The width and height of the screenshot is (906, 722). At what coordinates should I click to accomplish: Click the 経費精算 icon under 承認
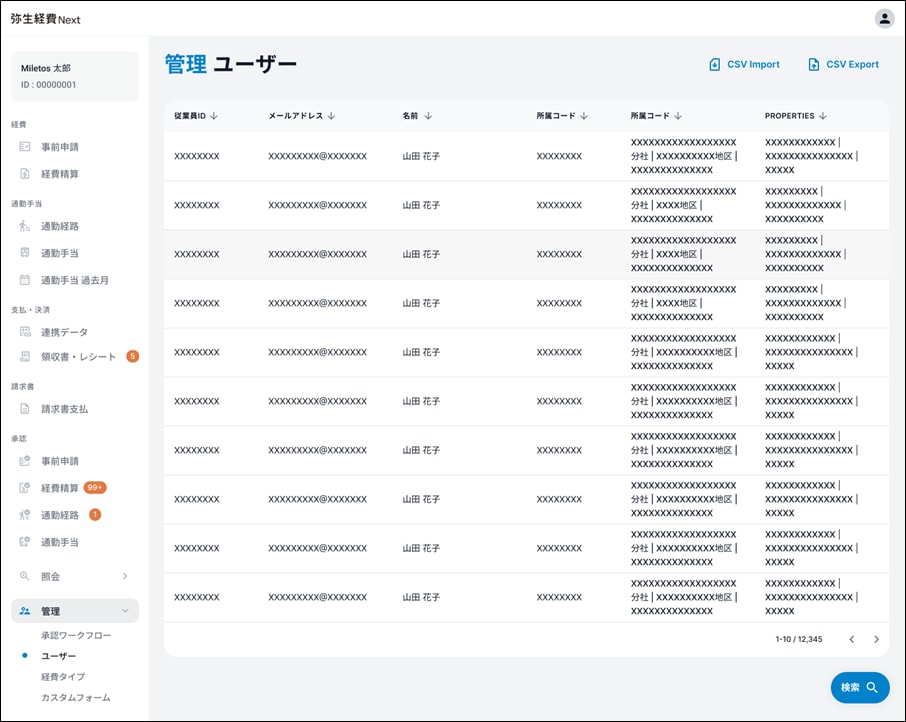click(x=25, y=487)
